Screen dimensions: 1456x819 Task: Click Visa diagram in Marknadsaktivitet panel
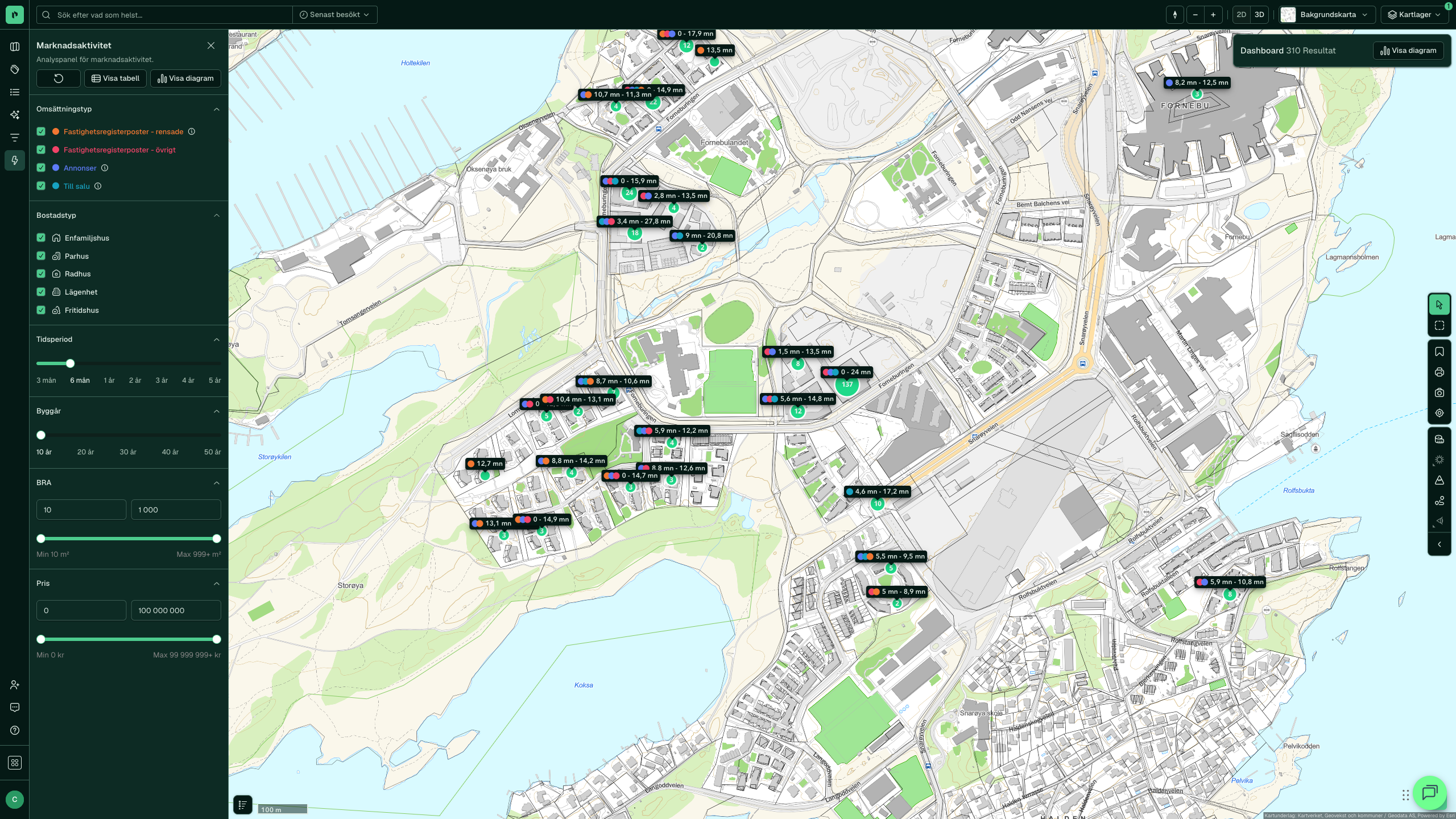tap(185, 78)
